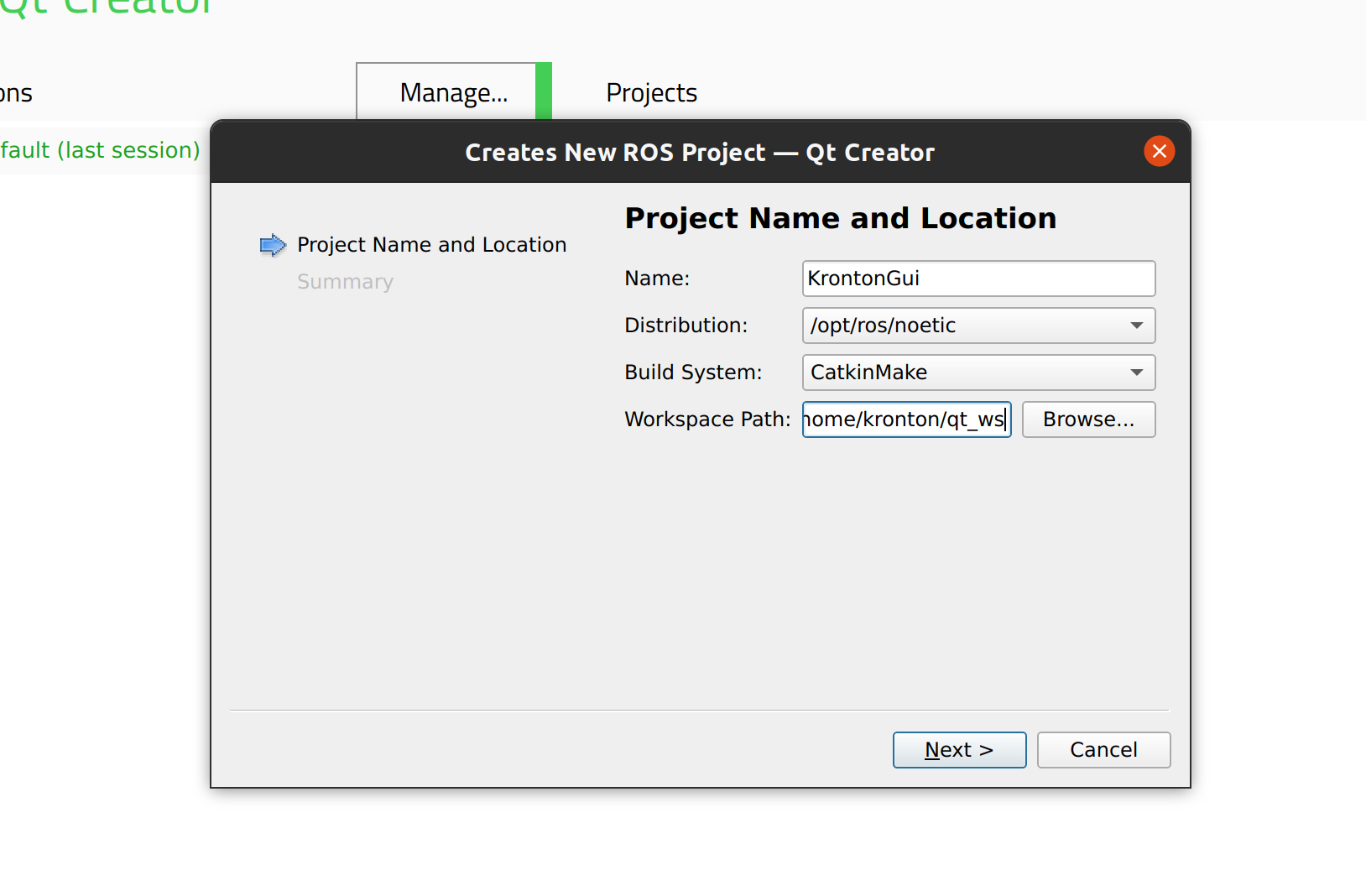Click the Name field containing KrontonGui
1366x896 pixels.
pyautogui.click(x=978, y=279)
